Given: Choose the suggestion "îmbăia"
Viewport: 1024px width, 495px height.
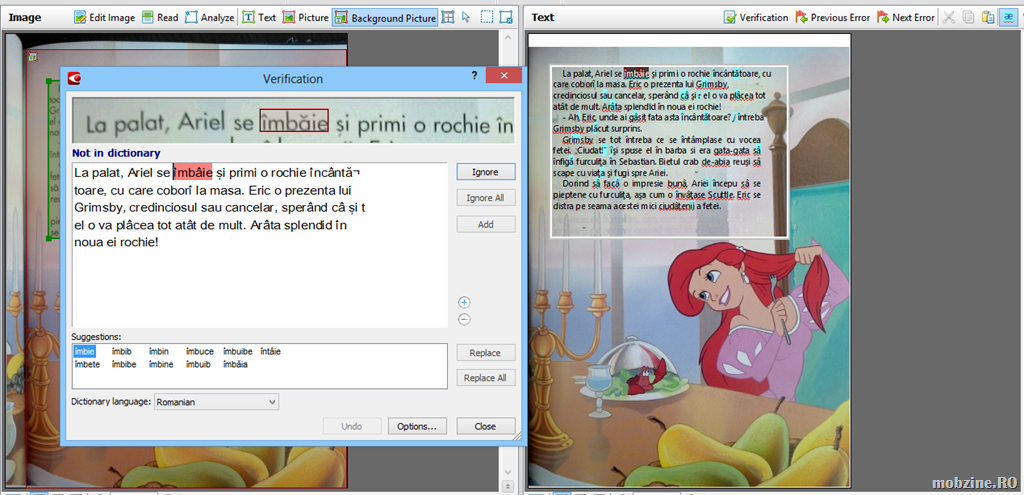Looking at the screenshot, I should coord(235,365).
